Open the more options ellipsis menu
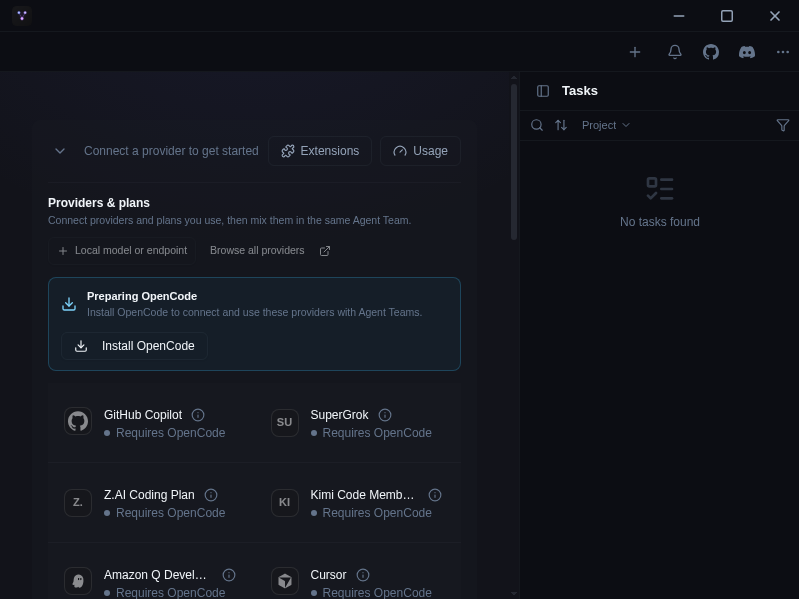 [783, 52]
